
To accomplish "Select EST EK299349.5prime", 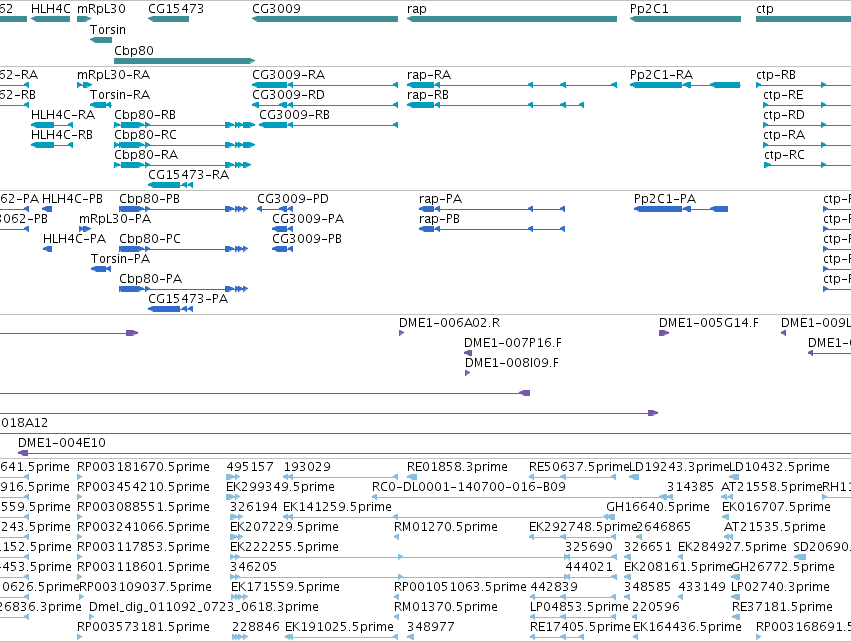I will (x=280, y=487).
